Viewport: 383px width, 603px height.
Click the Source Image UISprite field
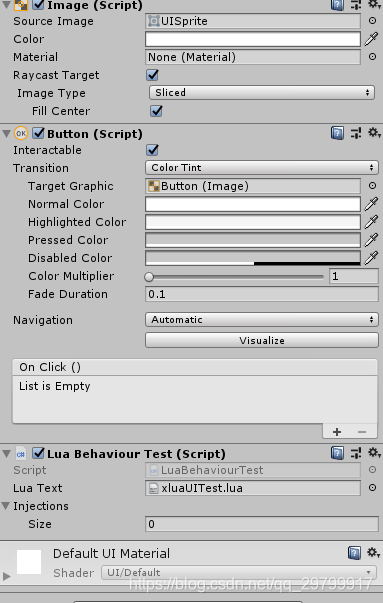[x=253, y=21]
